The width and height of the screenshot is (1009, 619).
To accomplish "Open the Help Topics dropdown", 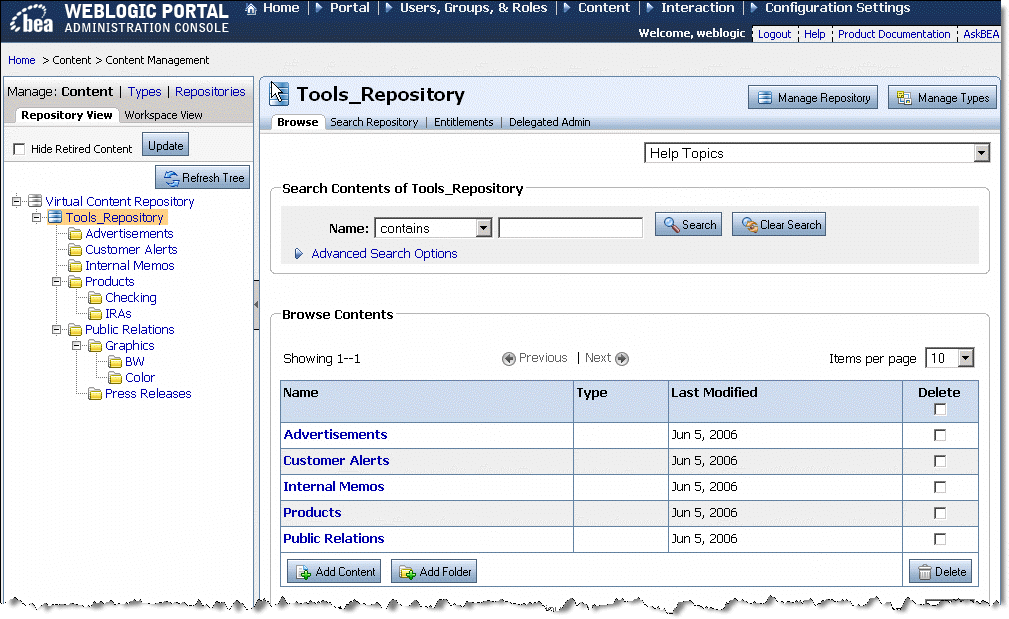I will [982, 152].
